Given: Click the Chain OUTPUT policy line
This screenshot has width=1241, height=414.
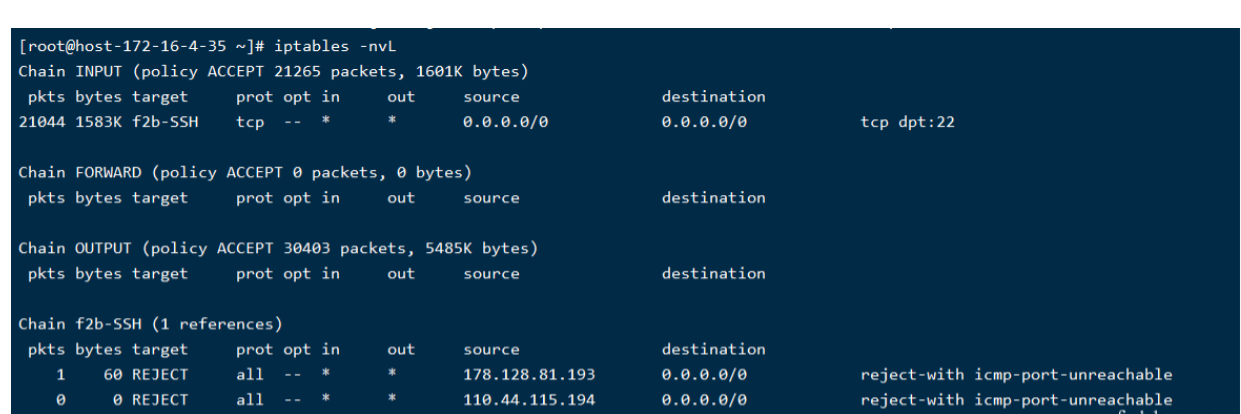Looking at the screenshot, I should pyautogui.click(x=281, y=246).
